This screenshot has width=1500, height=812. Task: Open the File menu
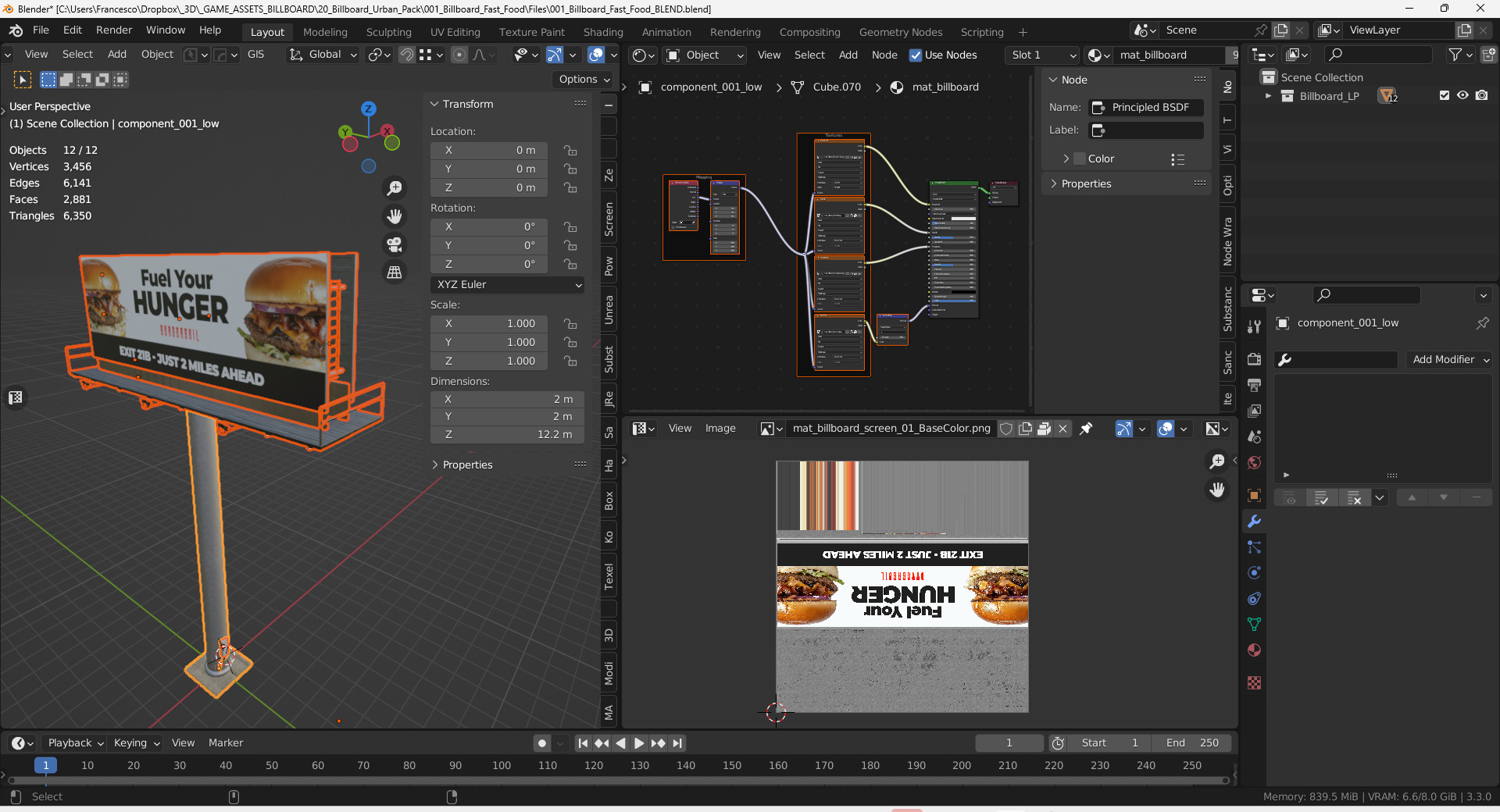pyautogui.click(x=41, y=30)
